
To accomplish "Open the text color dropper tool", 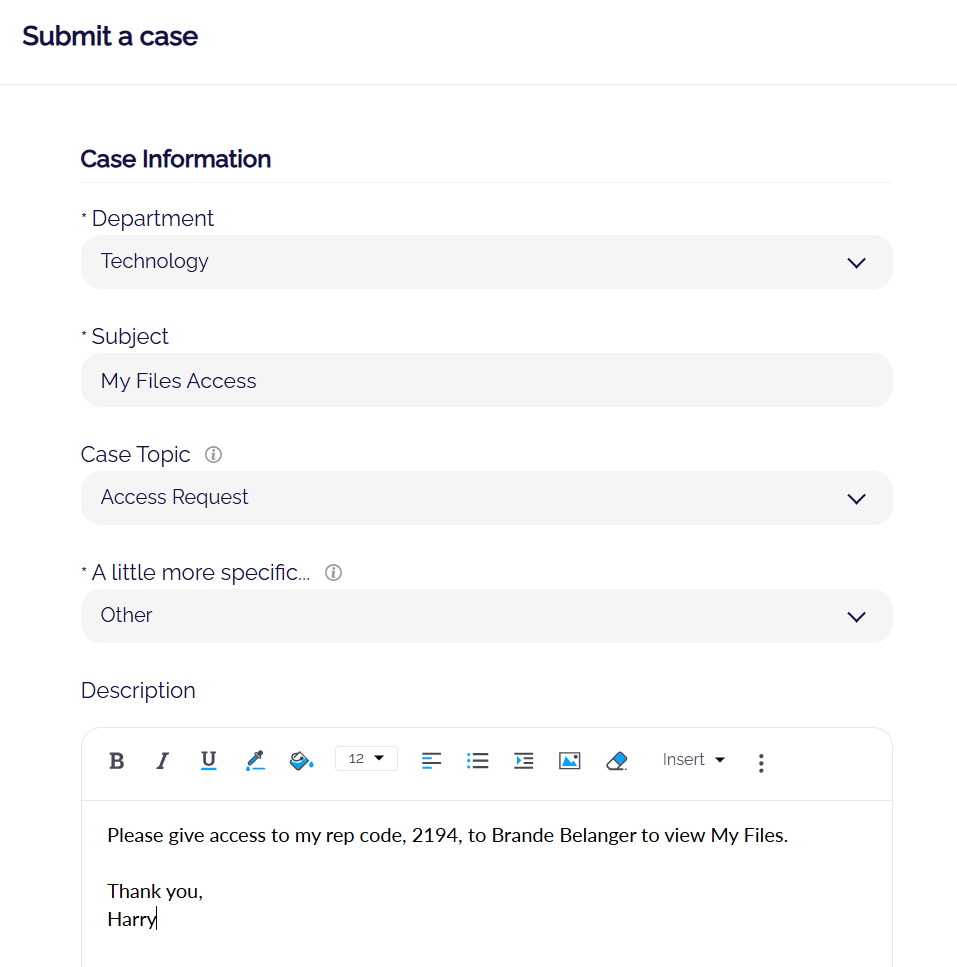I will click(255, 761).
